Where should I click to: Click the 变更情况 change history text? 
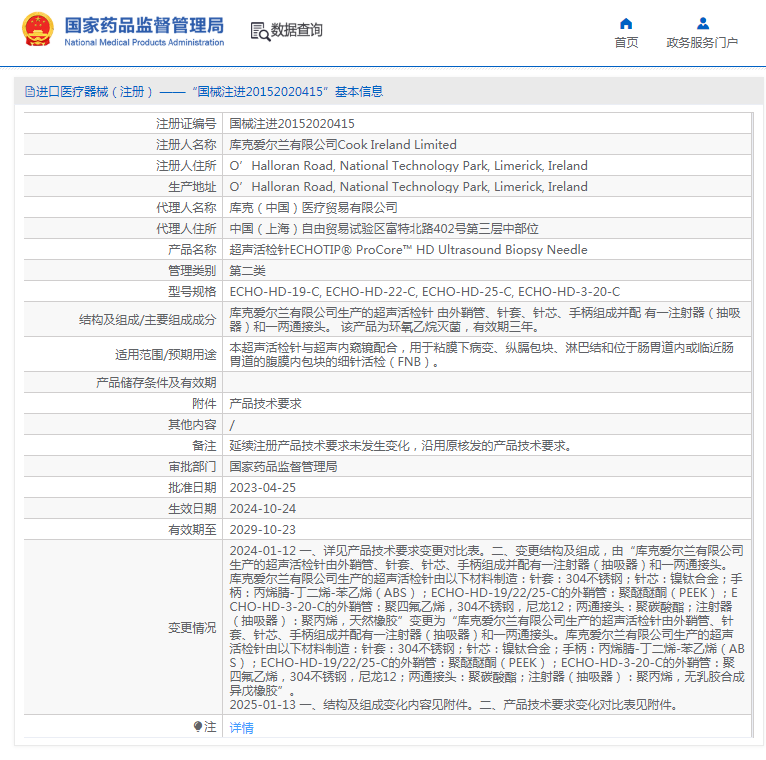(487, 628)
